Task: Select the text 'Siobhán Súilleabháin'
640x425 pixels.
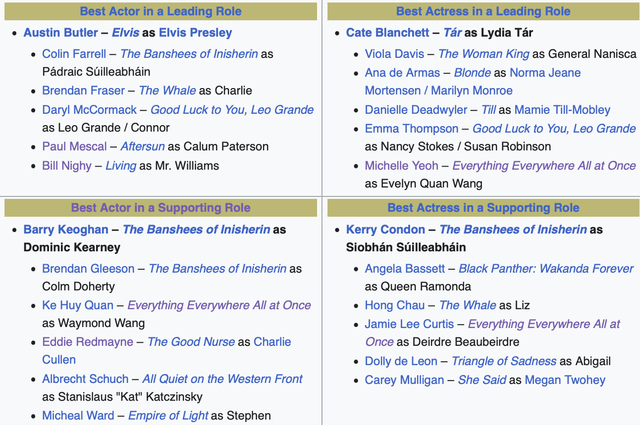Action: [x=406, y=247]
